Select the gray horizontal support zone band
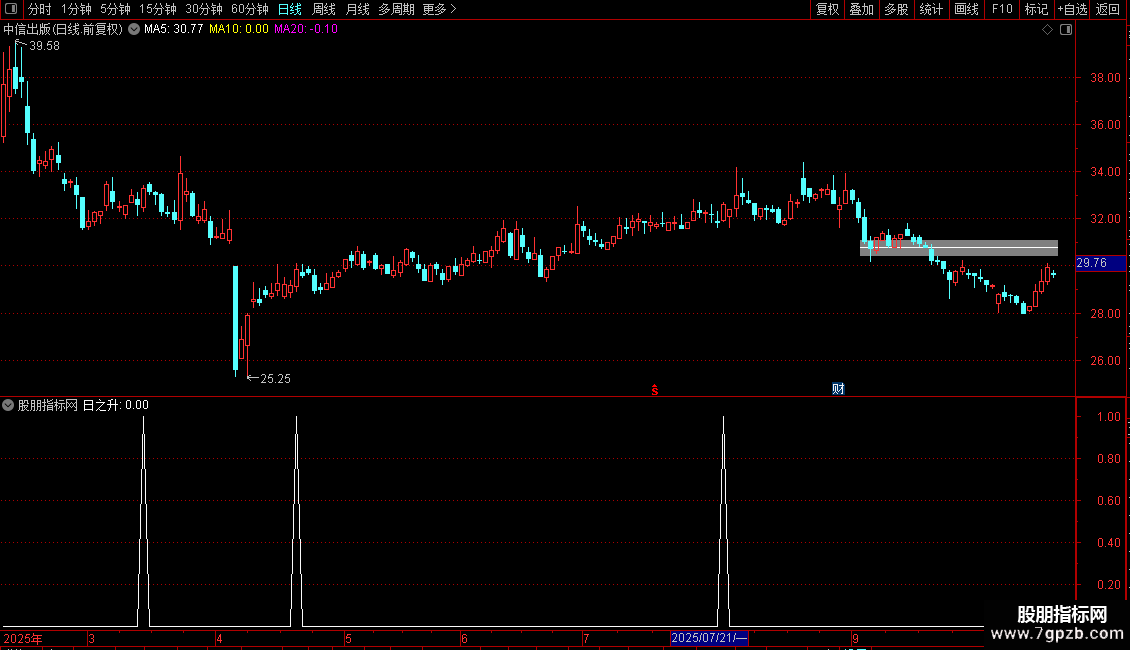Viewport: 1130px width, 650px height. point(958,248)
